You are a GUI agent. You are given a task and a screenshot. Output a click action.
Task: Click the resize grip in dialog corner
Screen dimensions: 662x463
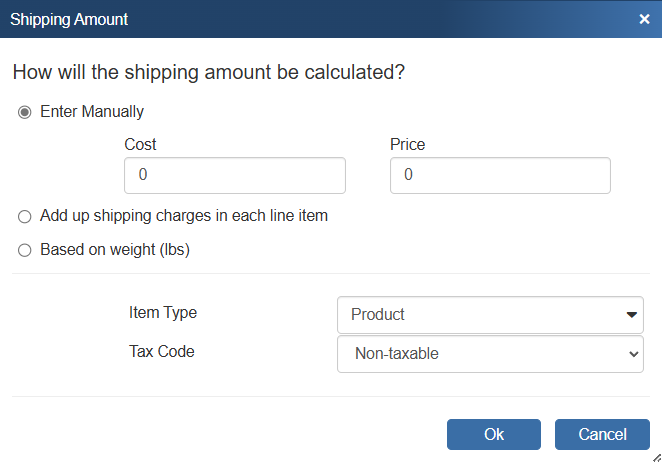(x=655, y=456)
